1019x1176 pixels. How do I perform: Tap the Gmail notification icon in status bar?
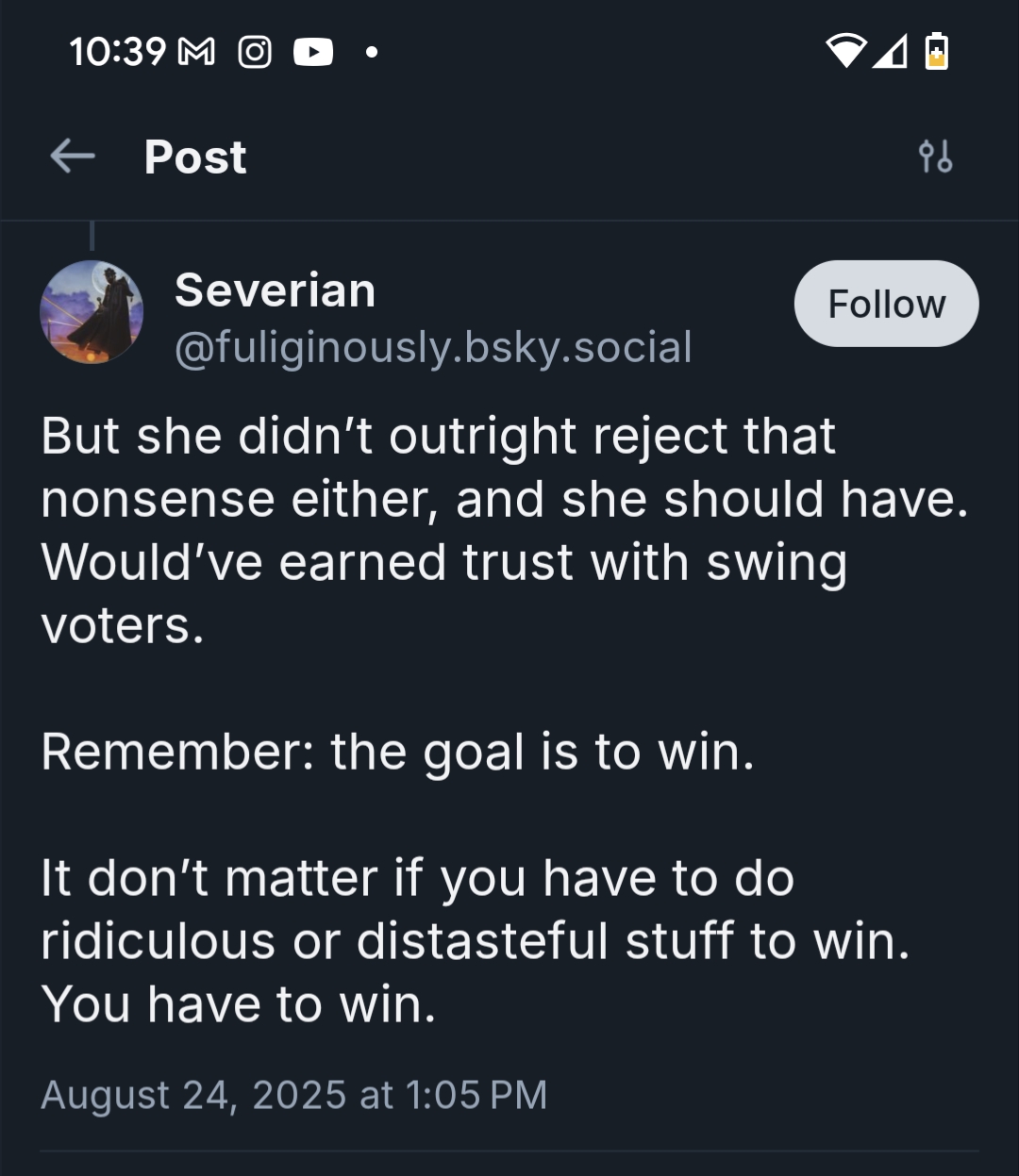[196, 52]
